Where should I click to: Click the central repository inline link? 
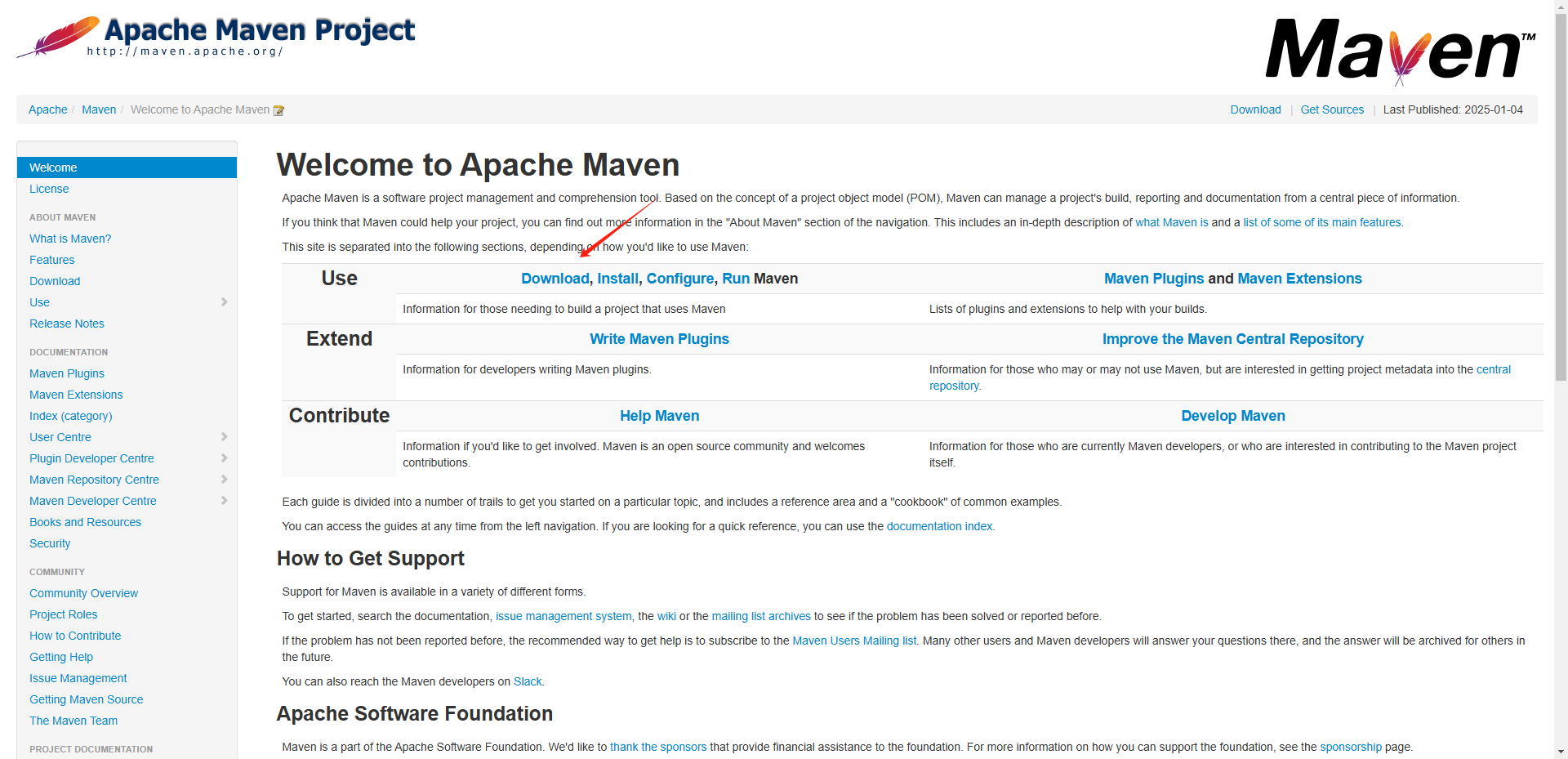pyautogui.click(x=1493, y=369)
